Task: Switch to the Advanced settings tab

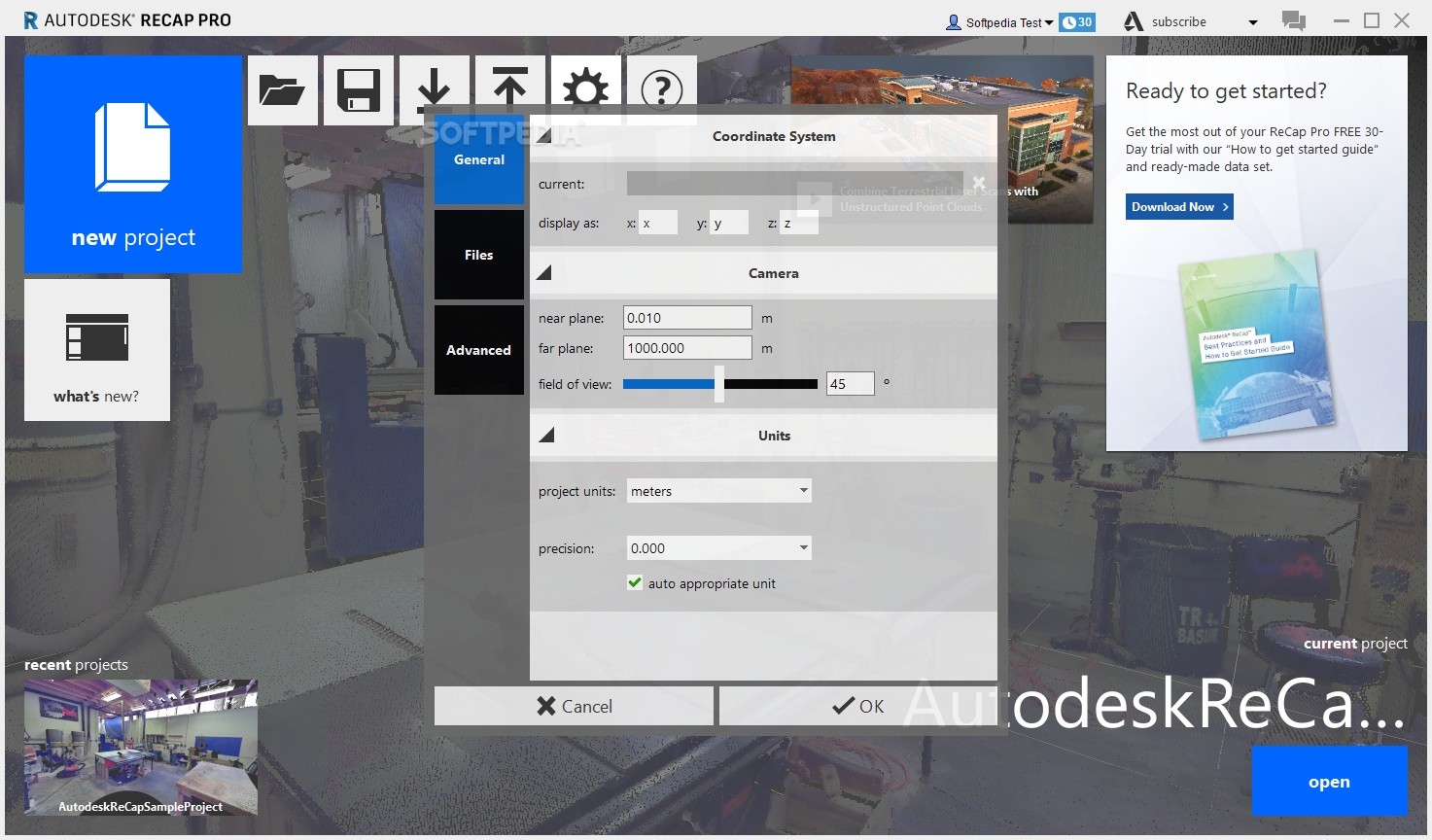Action: click(x=479, y=350)
